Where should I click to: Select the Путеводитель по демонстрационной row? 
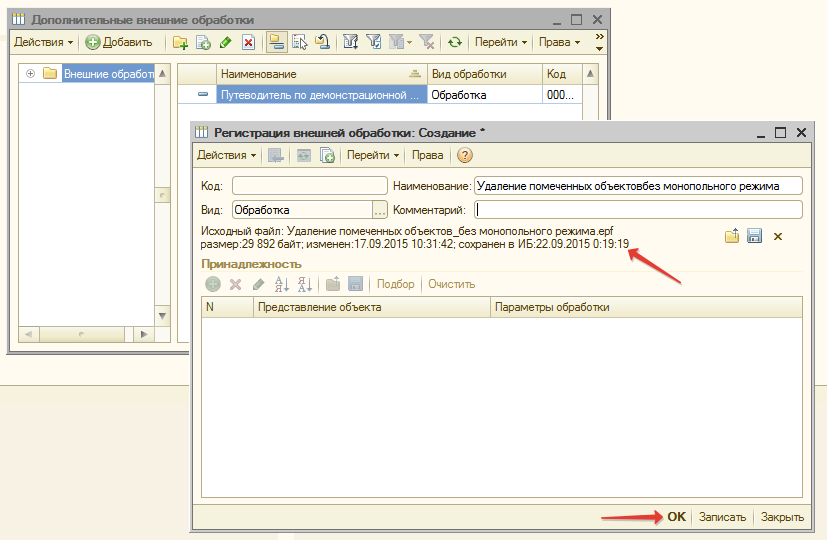(x=320, y=95)
